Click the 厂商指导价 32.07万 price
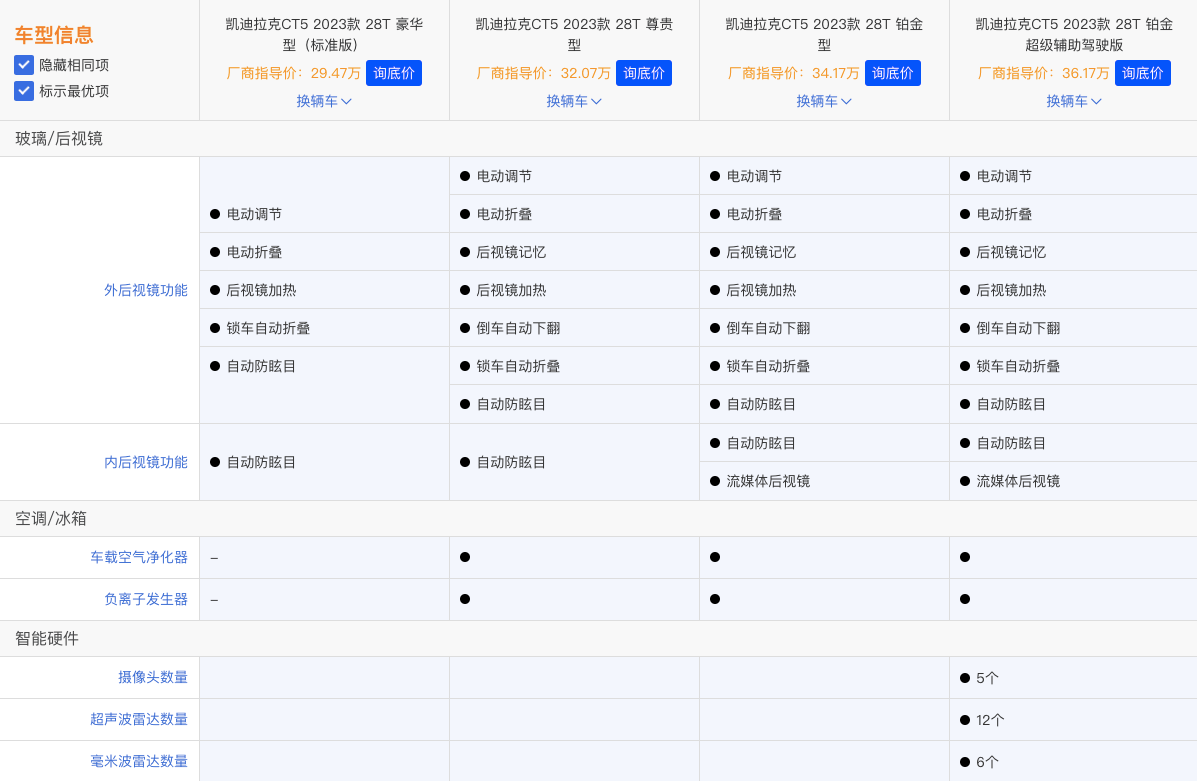The image size is (1197, 781). tap(543, 73)
